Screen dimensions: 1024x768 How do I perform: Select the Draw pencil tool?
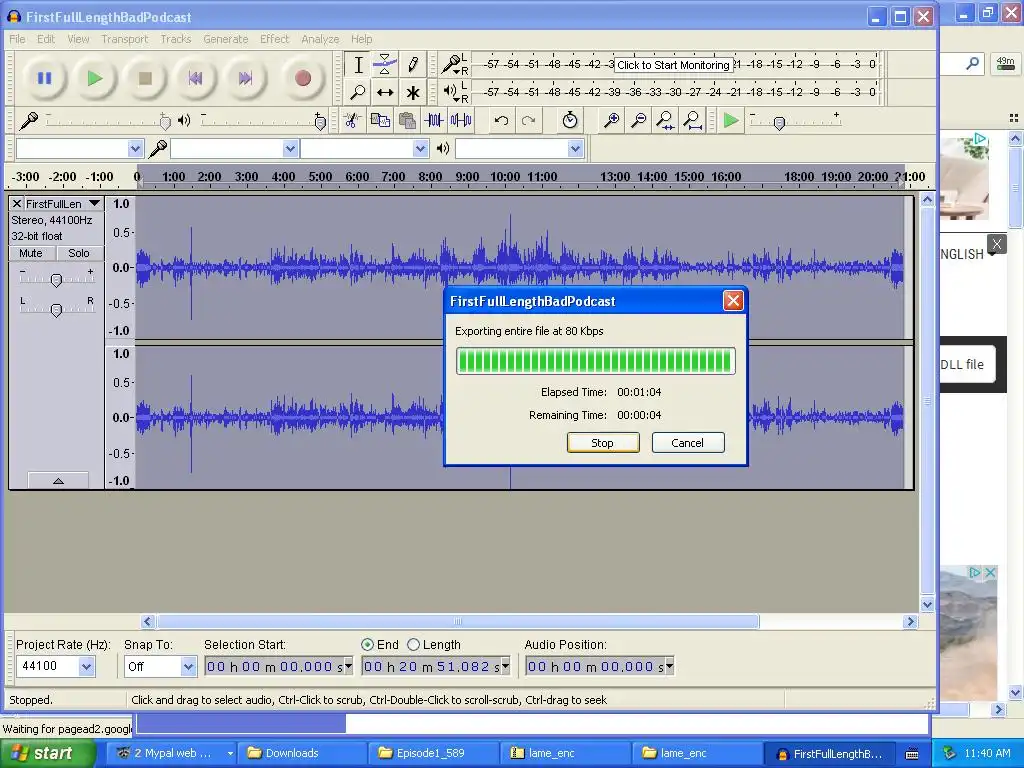click(x=413, y=65)
